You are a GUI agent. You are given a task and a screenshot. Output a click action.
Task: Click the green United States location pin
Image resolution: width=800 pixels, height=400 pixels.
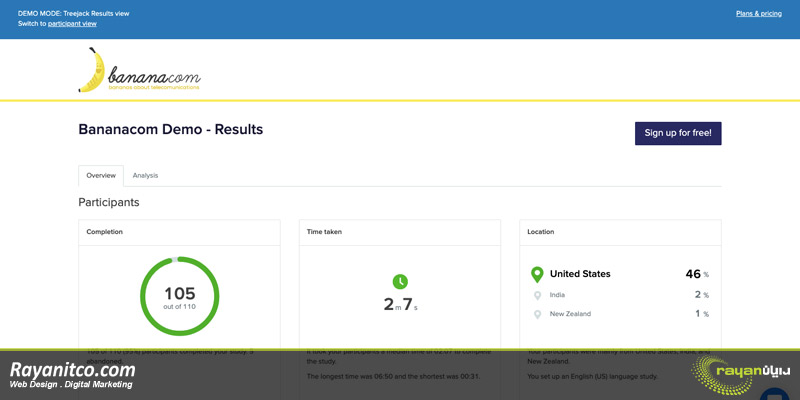click(537, 274)
